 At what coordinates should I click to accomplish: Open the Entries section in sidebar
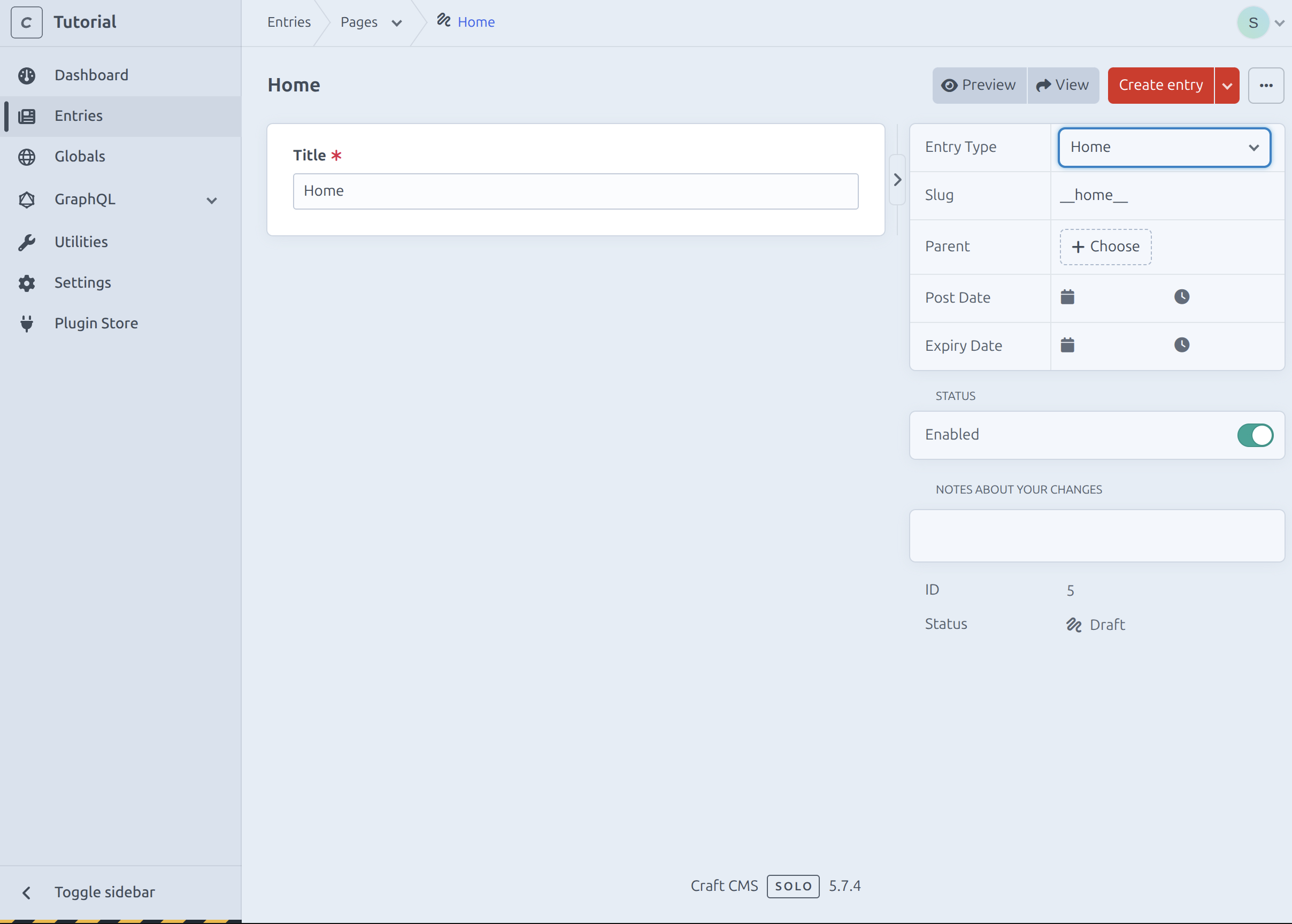click(x=79, y=115)
